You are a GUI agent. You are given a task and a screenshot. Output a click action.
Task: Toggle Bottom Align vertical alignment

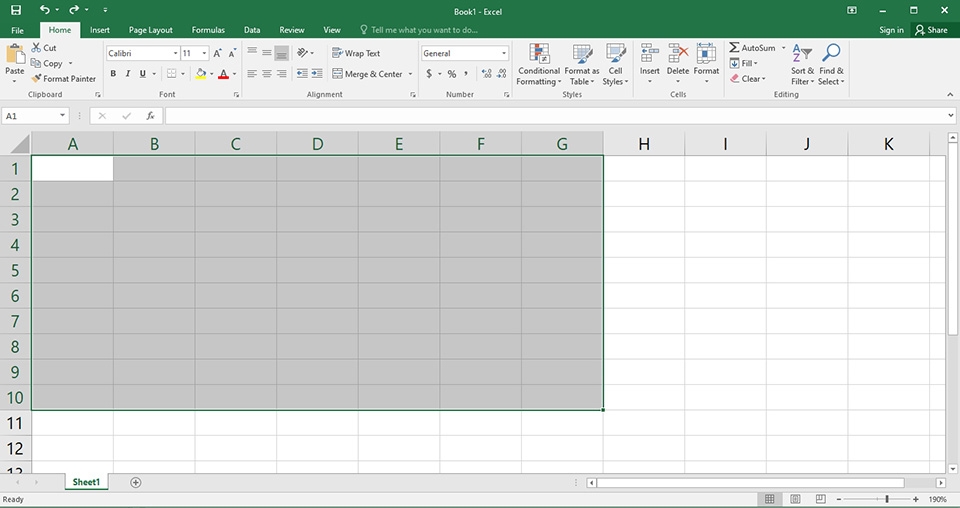pos(282,53)
